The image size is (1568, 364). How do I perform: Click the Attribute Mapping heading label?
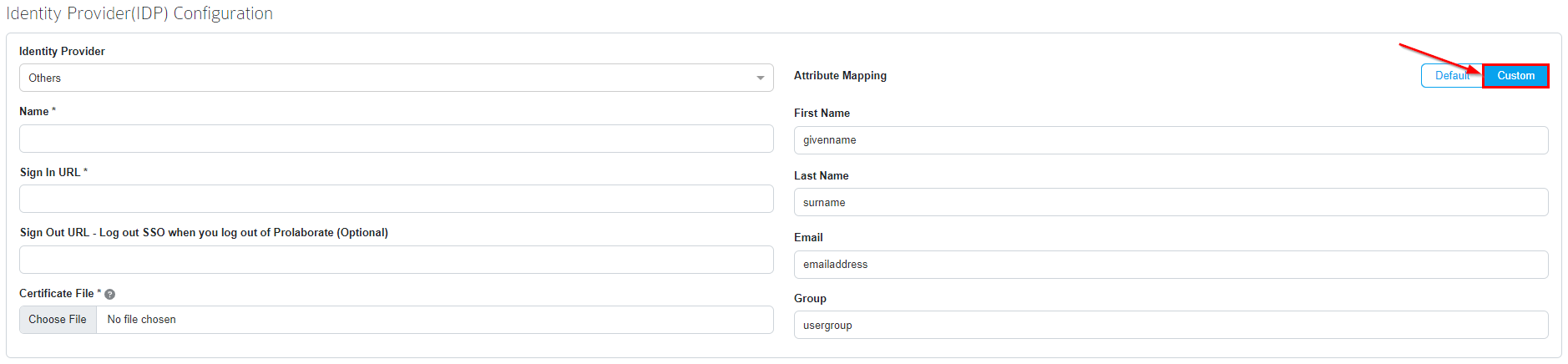coord(840,75)
